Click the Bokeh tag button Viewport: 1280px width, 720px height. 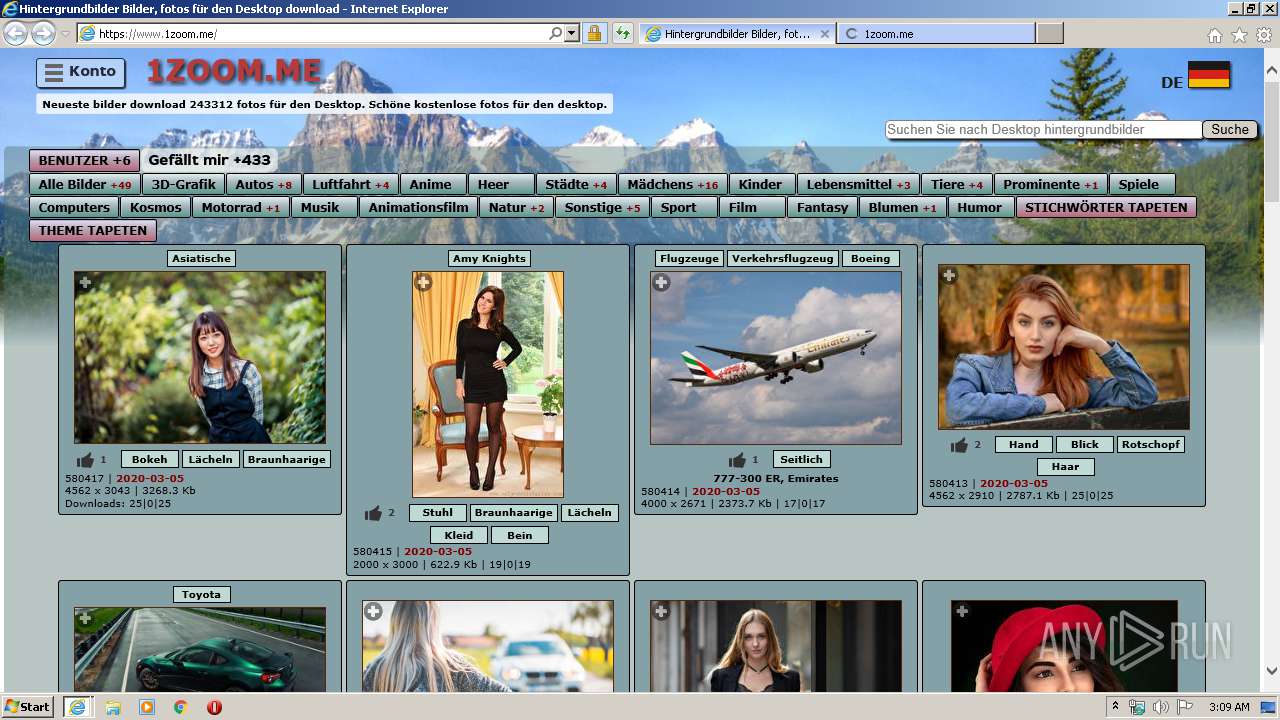[150, 459]
